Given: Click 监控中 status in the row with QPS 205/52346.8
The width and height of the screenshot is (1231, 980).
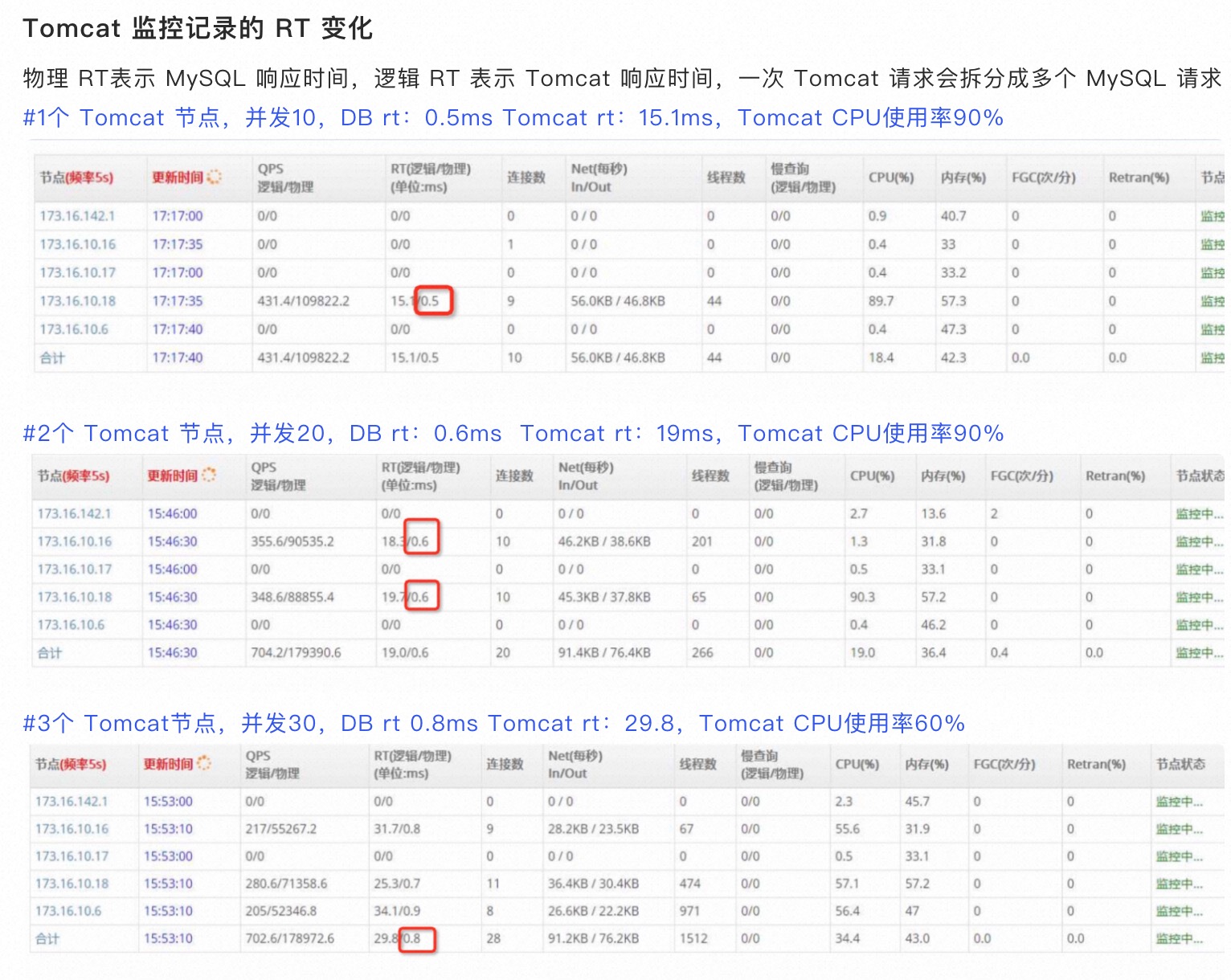Looking at the screenshot, I should pos(1179,910).
